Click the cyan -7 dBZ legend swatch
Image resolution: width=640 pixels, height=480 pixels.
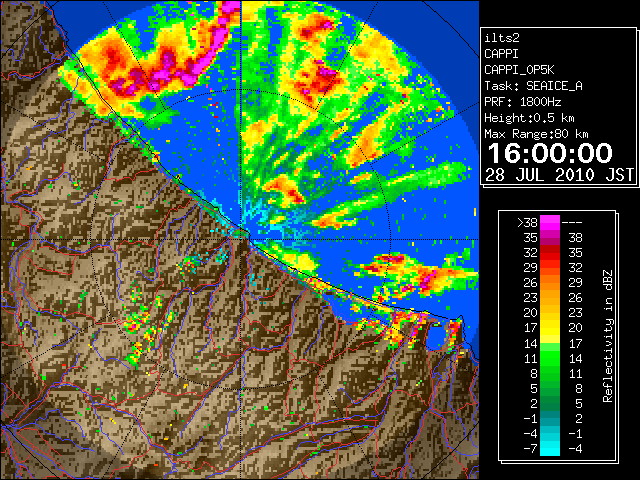tap(550, 449)
